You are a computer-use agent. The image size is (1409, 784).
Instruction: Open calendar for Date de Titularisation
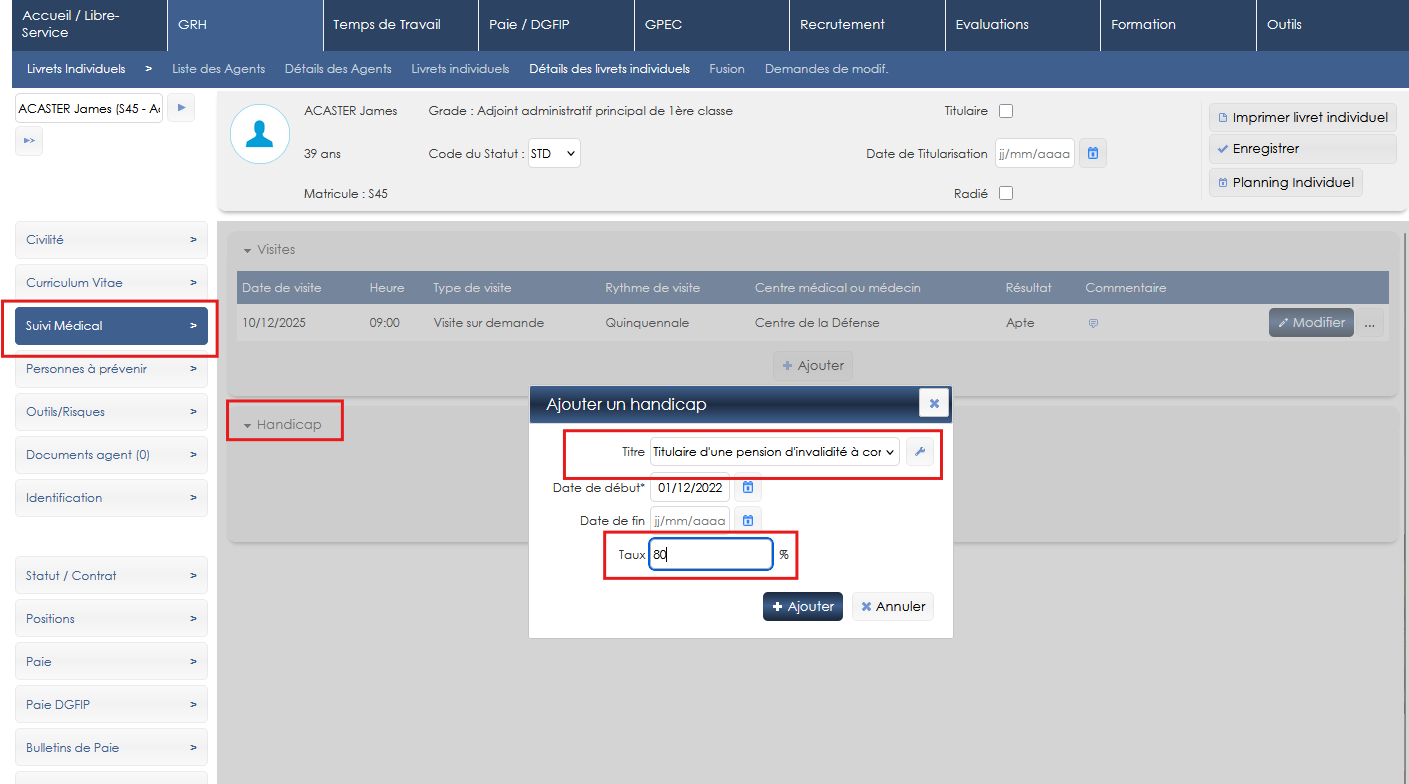tap(1093, 154)
